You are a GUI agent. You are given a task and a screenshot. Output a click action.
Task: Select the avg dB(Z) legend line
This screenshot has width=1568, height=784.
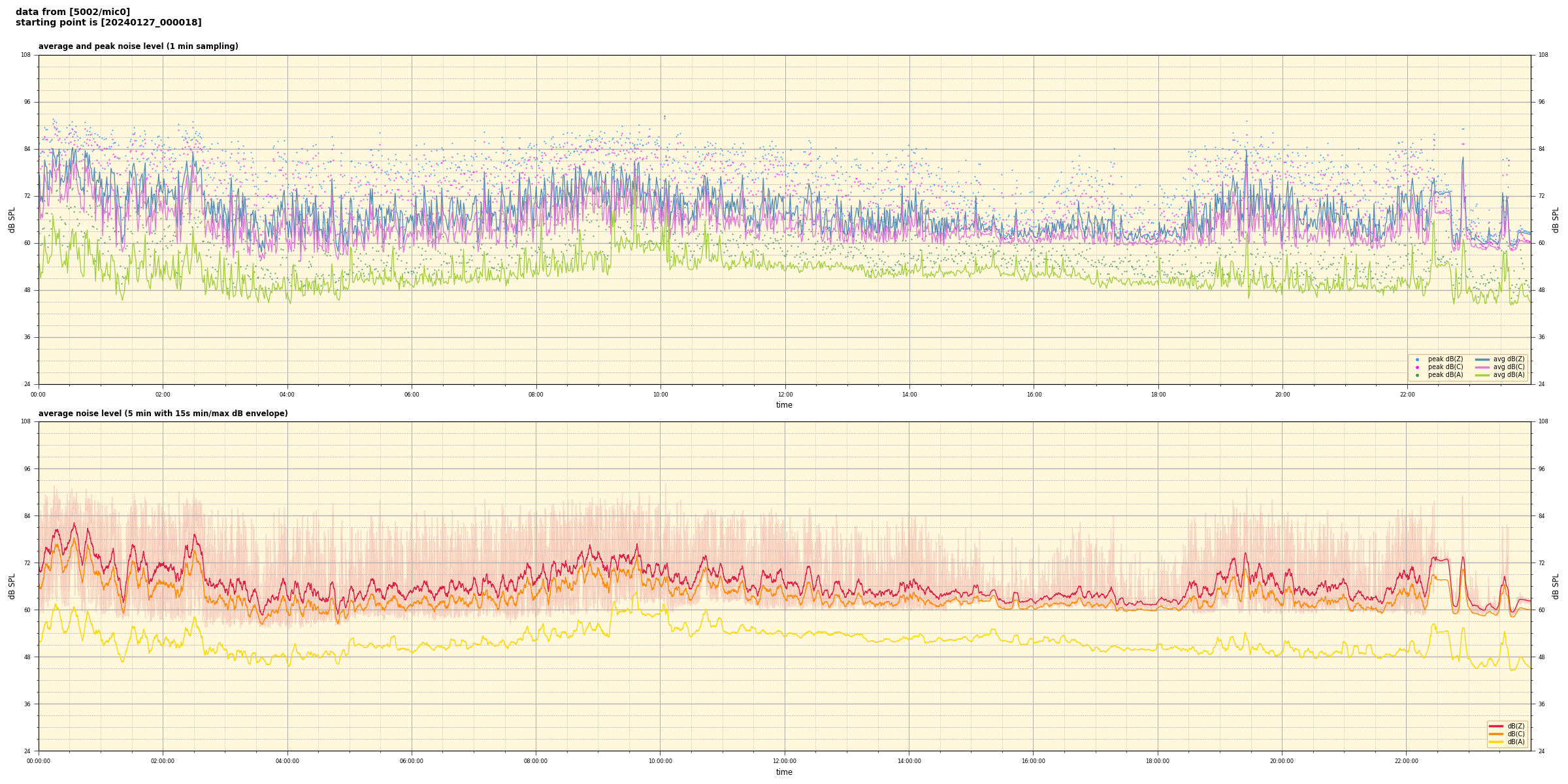pos(1482,359)
